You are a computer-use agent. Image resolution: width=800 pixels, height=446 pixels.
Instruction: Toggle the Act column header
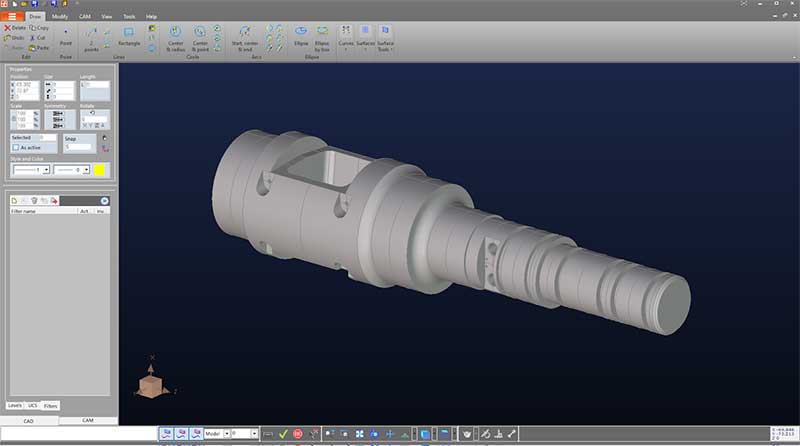84,211
